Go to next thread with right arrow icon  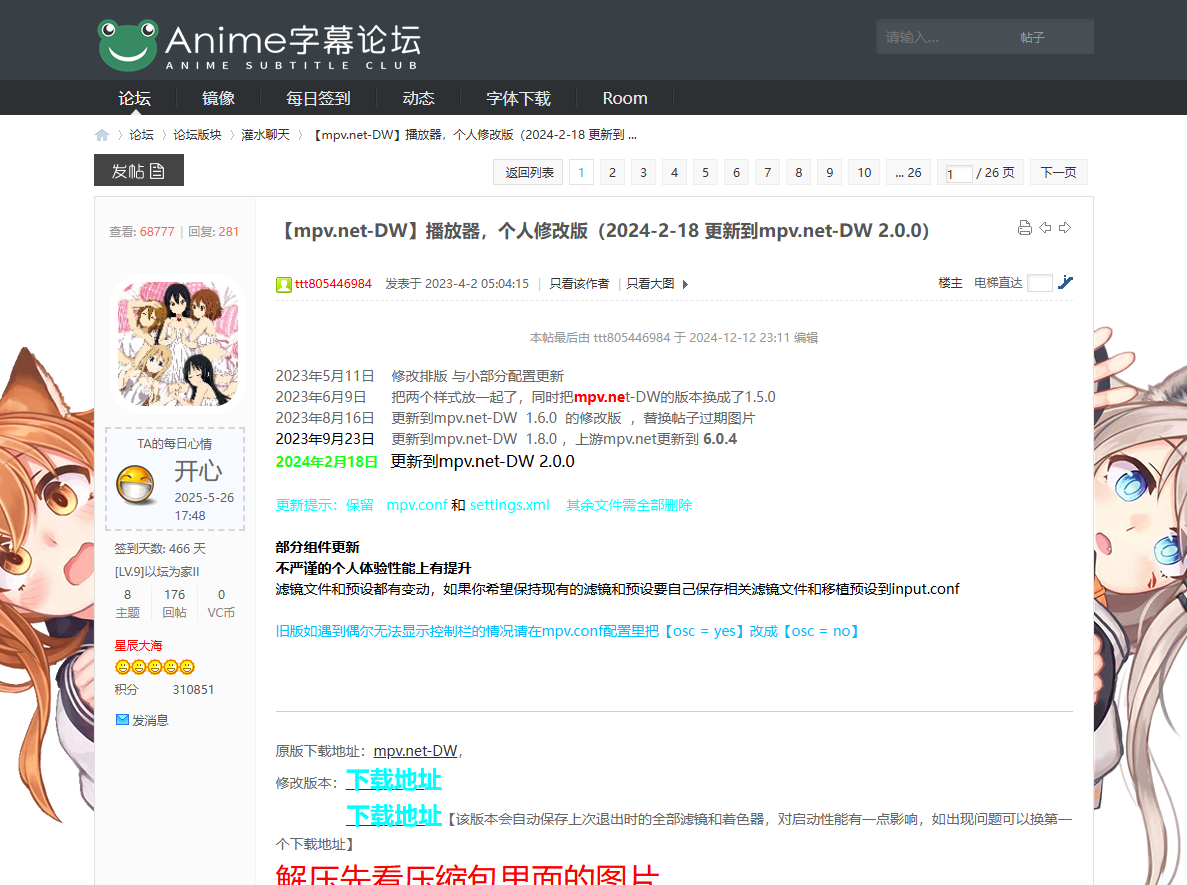click(x=1065, y=228)
